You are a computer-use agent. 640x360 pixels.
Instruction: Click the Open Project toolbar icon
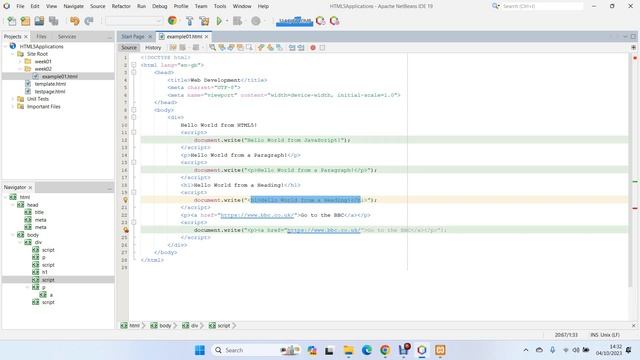39,21
